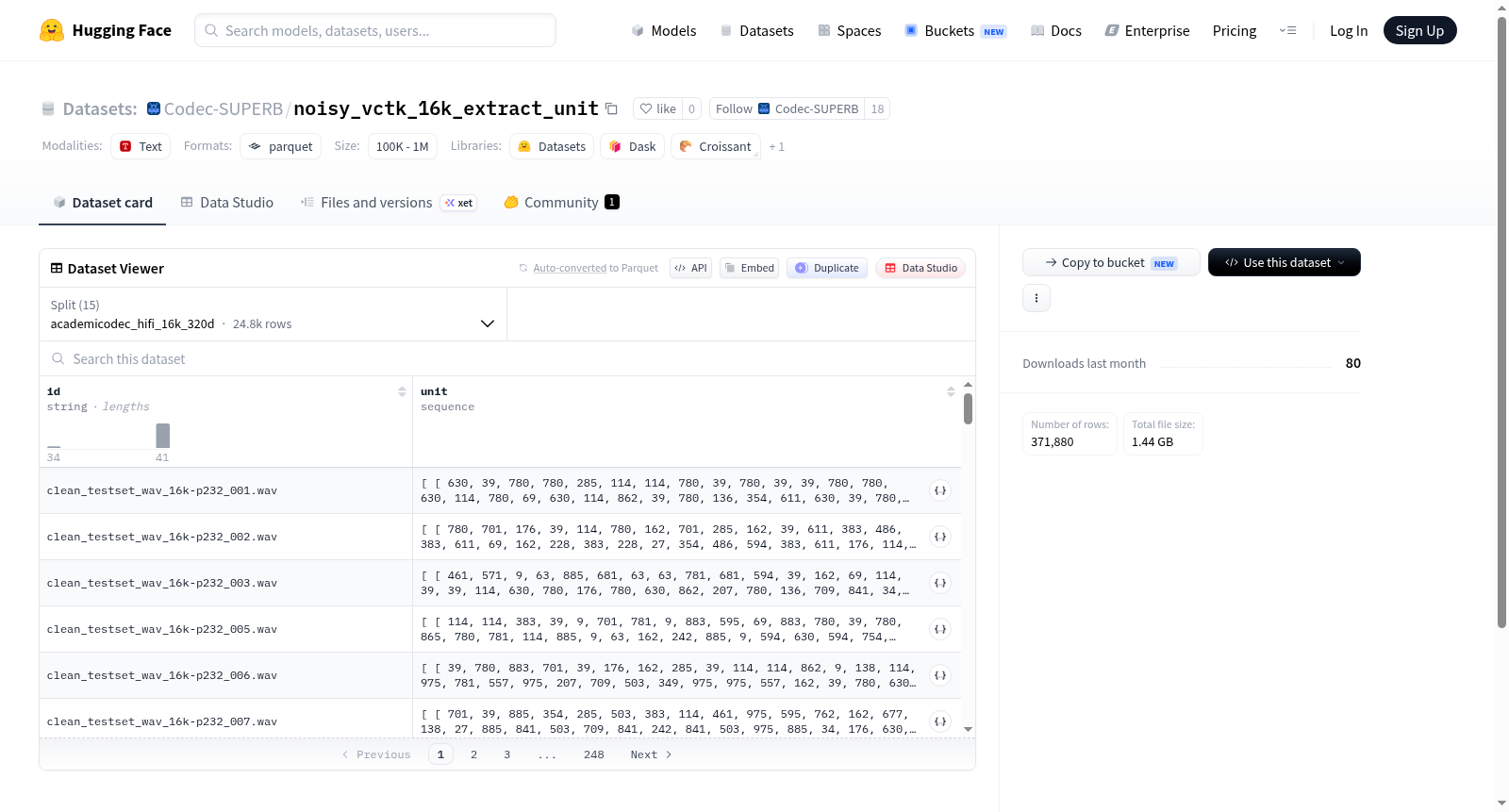Click the like heart button
This screenshot has width=1509, height=812.
(x=657, y=108)
